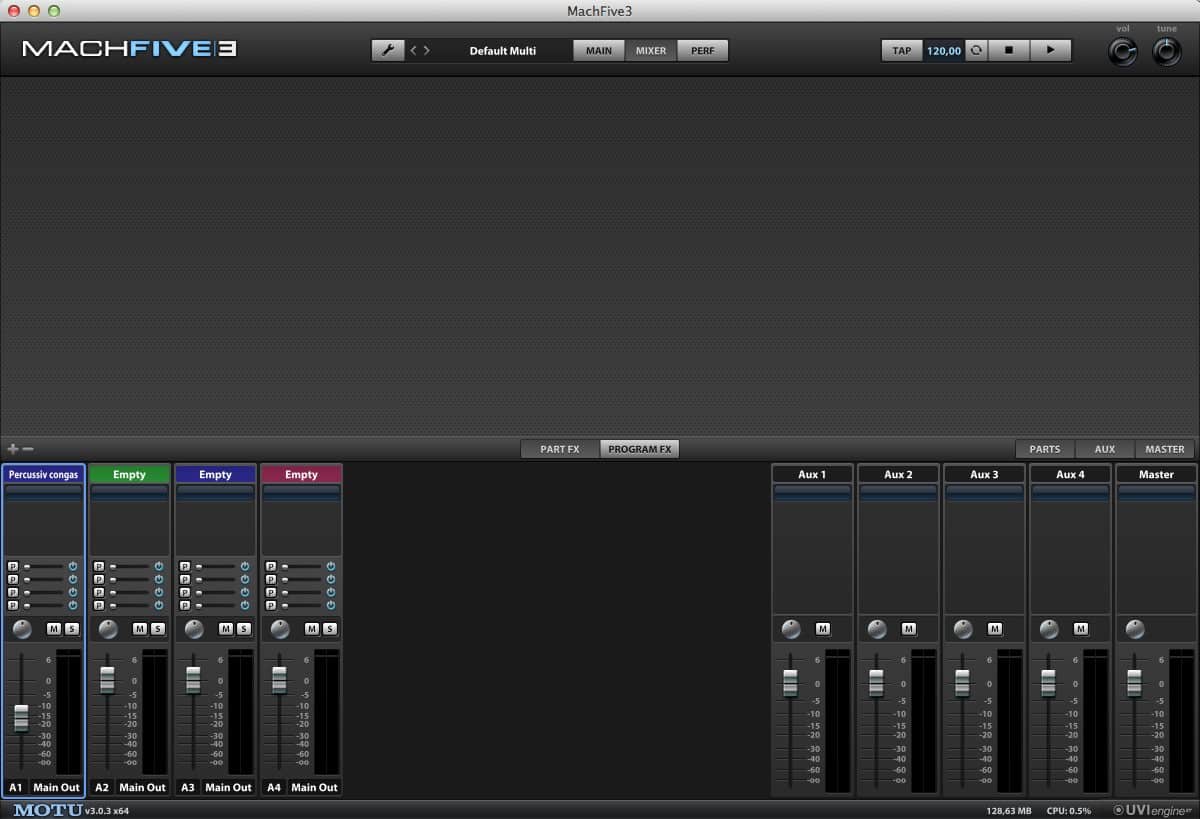Click the P button on A2's second send

tap(99, 579)
